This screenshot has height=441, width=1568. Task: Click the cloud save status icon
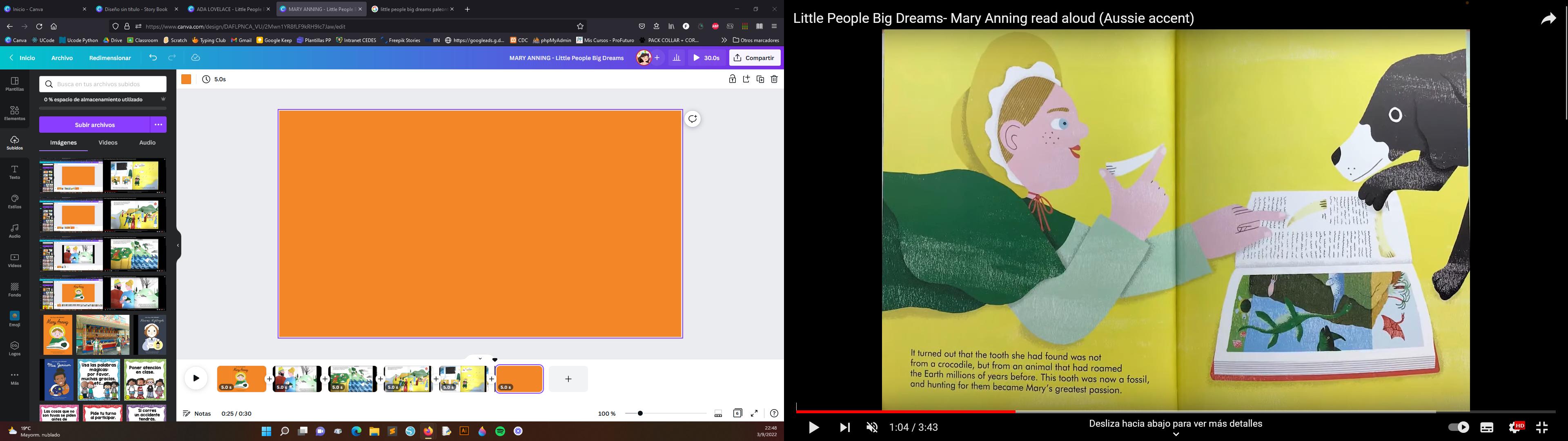(196, 58)
